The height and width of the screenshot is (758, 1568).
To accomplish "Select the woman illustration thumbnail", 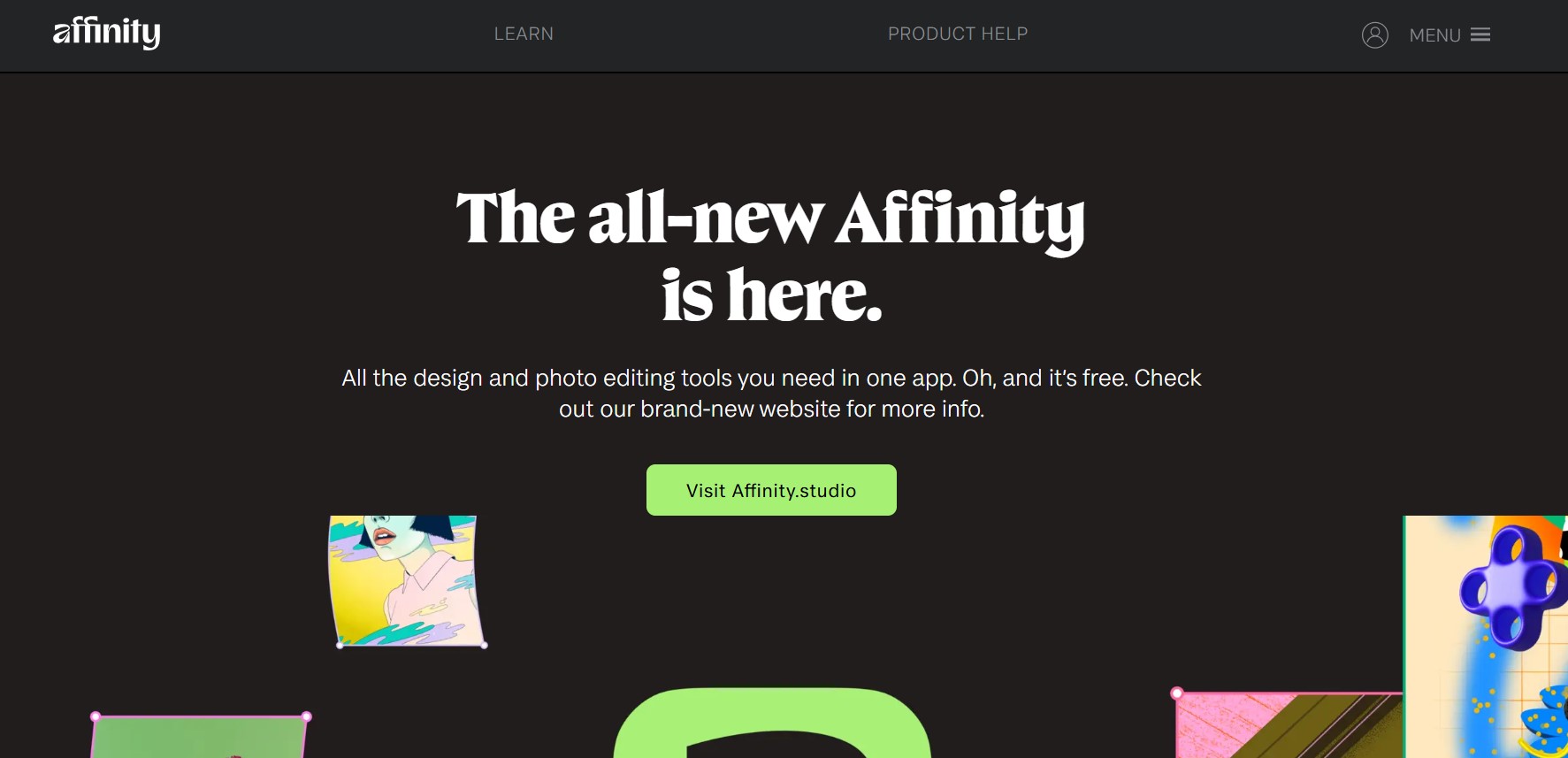I will coord(405,579).
